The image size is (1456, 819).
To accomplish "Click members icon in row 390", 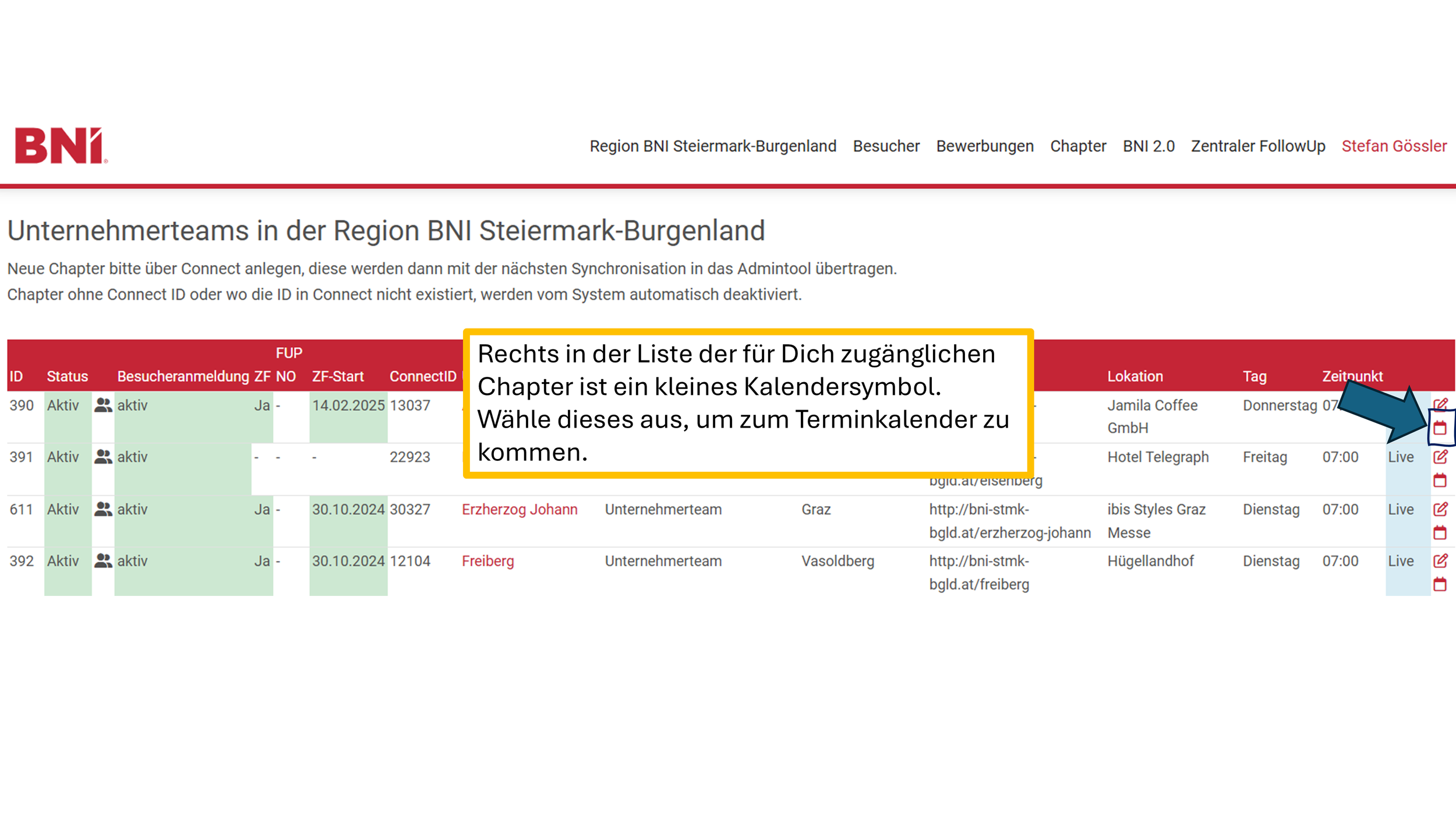I will (103, 405).
